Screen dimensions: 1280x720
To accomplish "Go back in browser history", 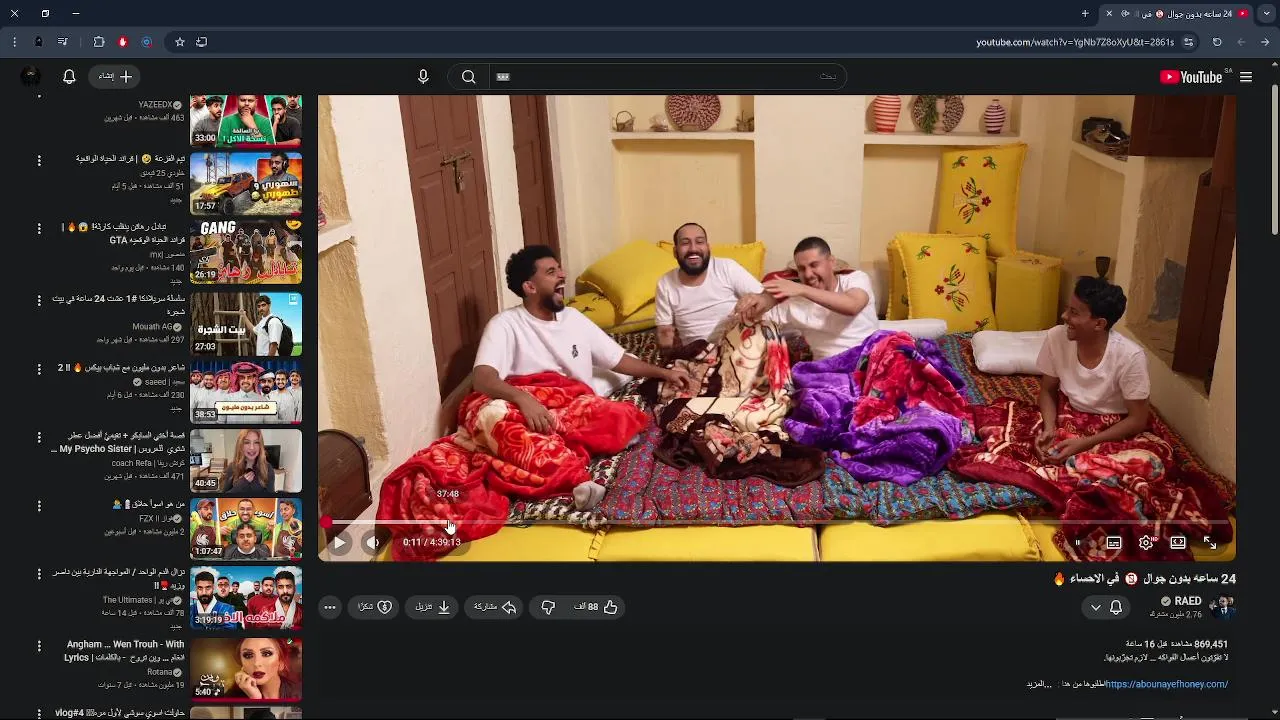I will point(1241,42).
